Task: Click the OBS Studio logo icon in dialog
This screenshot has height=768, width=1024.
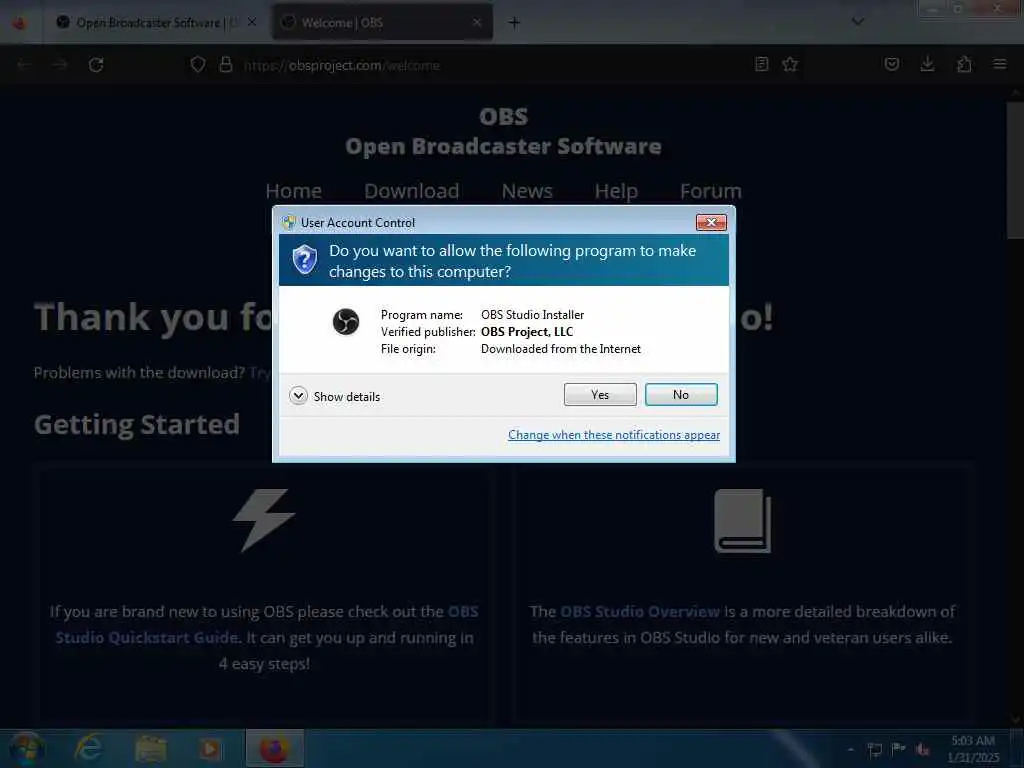Action: tap(345, 322)
